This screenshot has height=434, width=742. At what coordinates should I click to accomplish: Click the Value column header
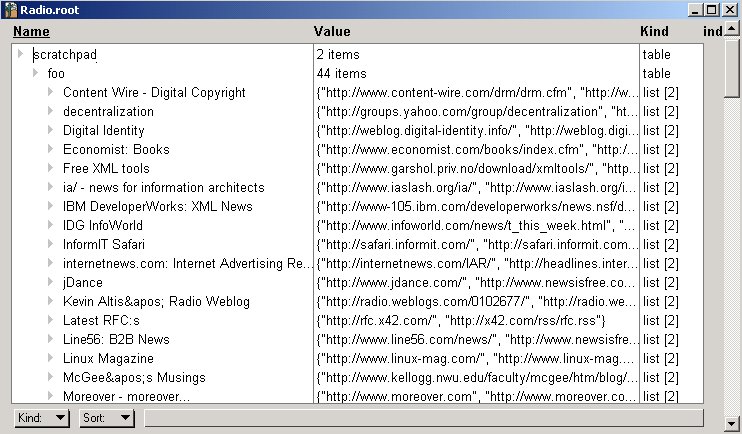tap(332, 31)
